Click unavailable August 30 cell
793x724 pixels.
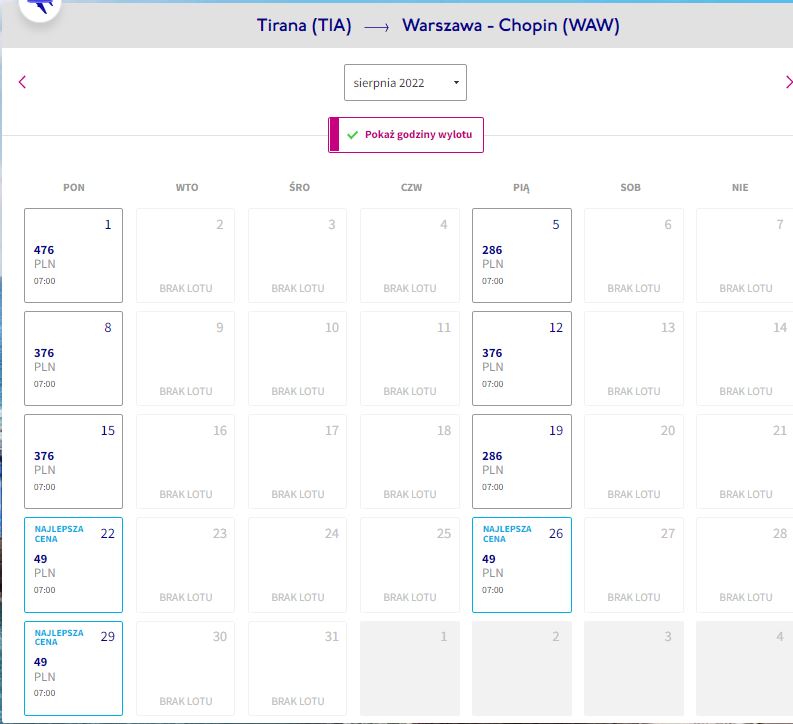coord(186,668)
